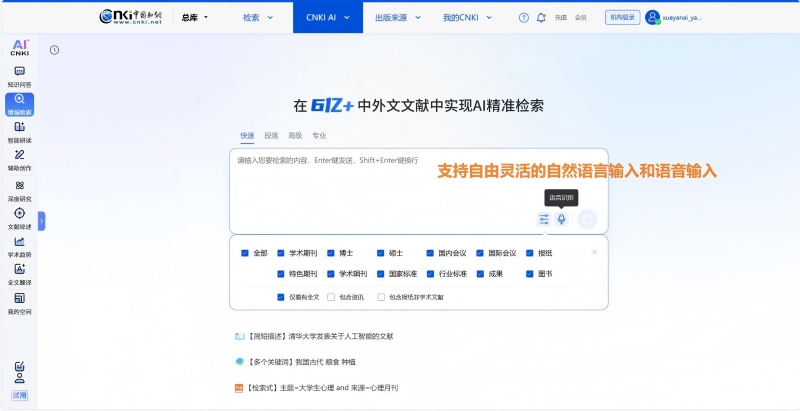Uncheck the 博士 document type checkbox
Image resolution: width=800 pixels, height=411 pixels.
click(331, 253)
